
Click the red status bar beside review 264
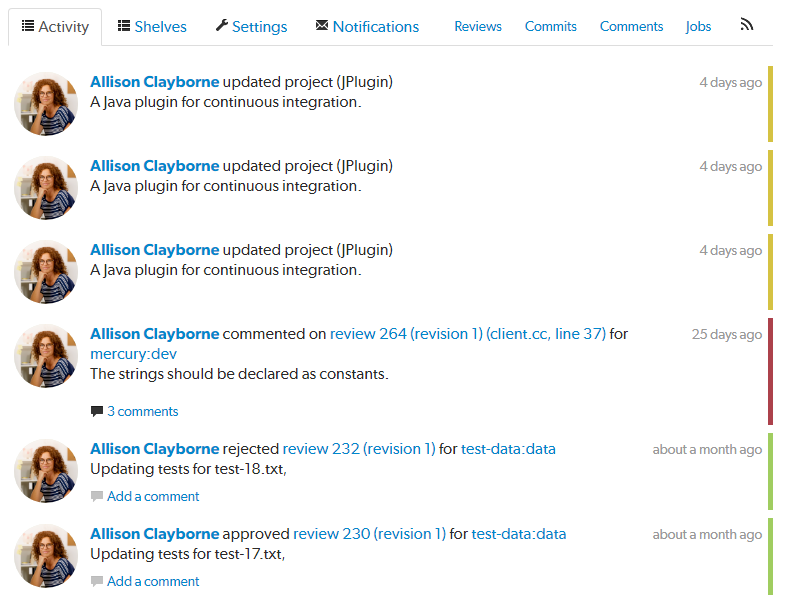[x=770, y=371]
